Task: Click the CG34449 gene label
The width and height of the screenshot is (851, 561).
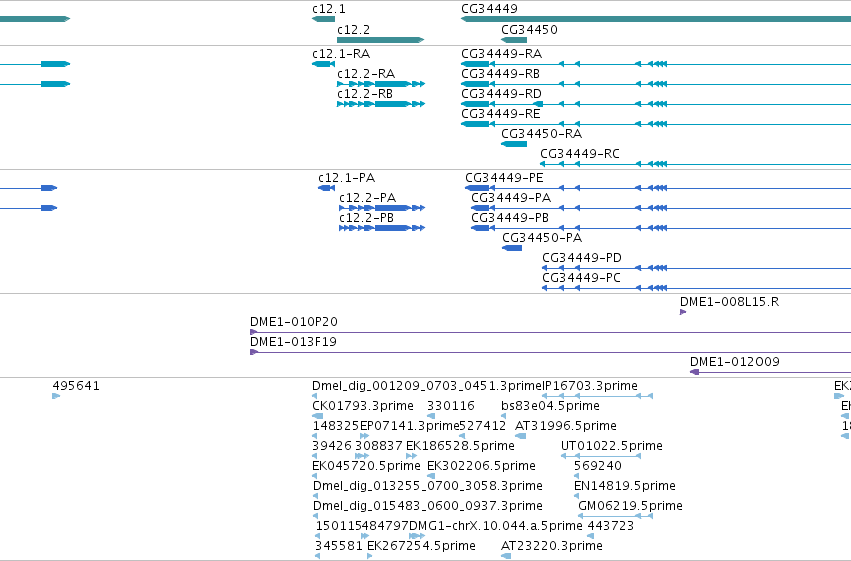Action: tap(489, 9)
